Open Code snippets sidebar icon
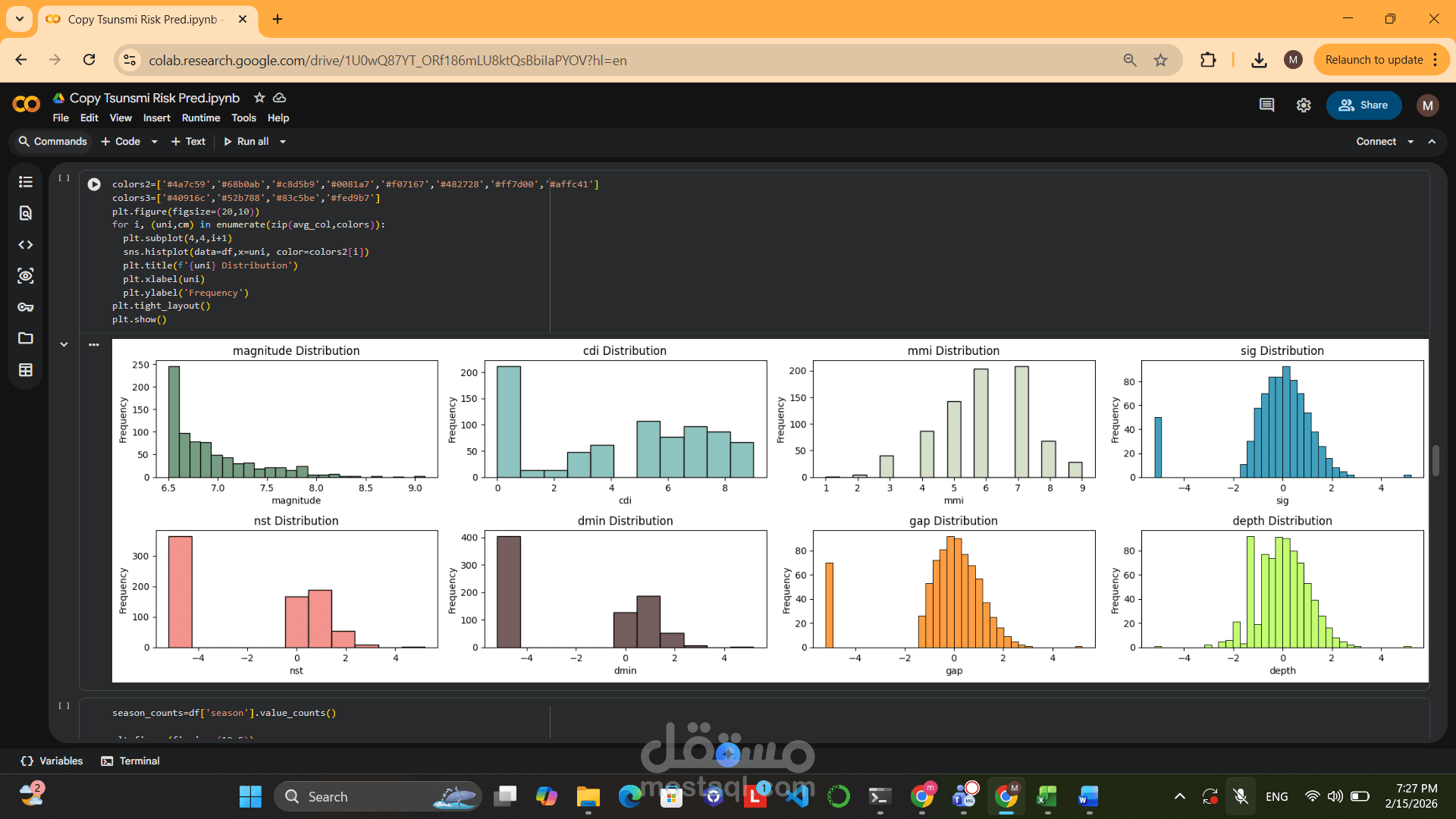The image size is (1456, 819). [26, 245]
